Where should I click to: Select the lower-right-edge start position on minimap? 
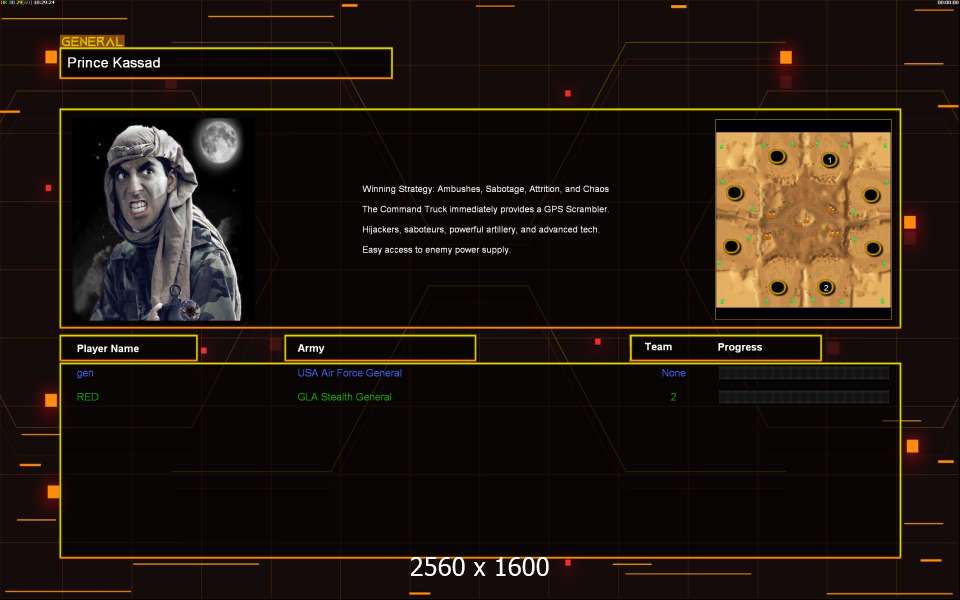click(x=871, y=248)
